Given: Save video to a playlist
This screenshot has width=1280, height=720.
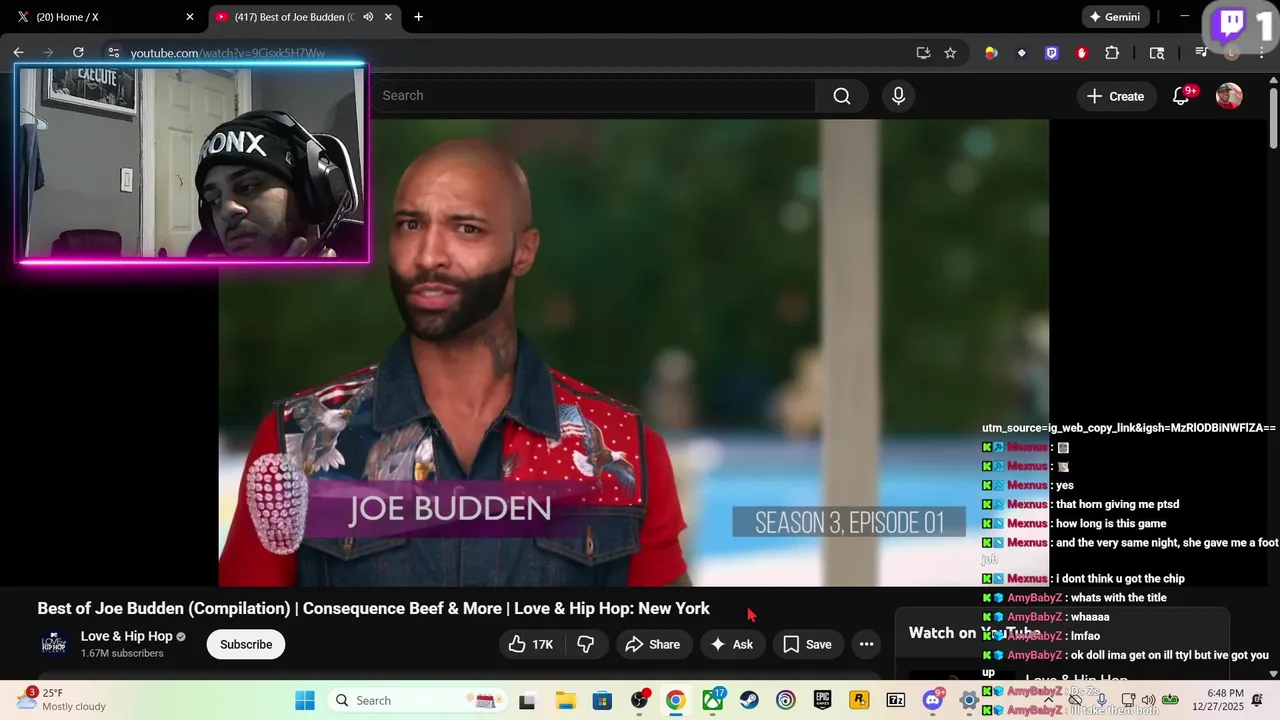Looking at the screenshot, I should (807, 645).
